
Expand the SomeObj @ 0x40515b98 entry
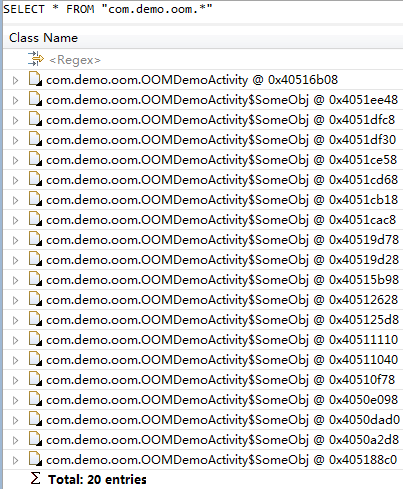(15, 280)
